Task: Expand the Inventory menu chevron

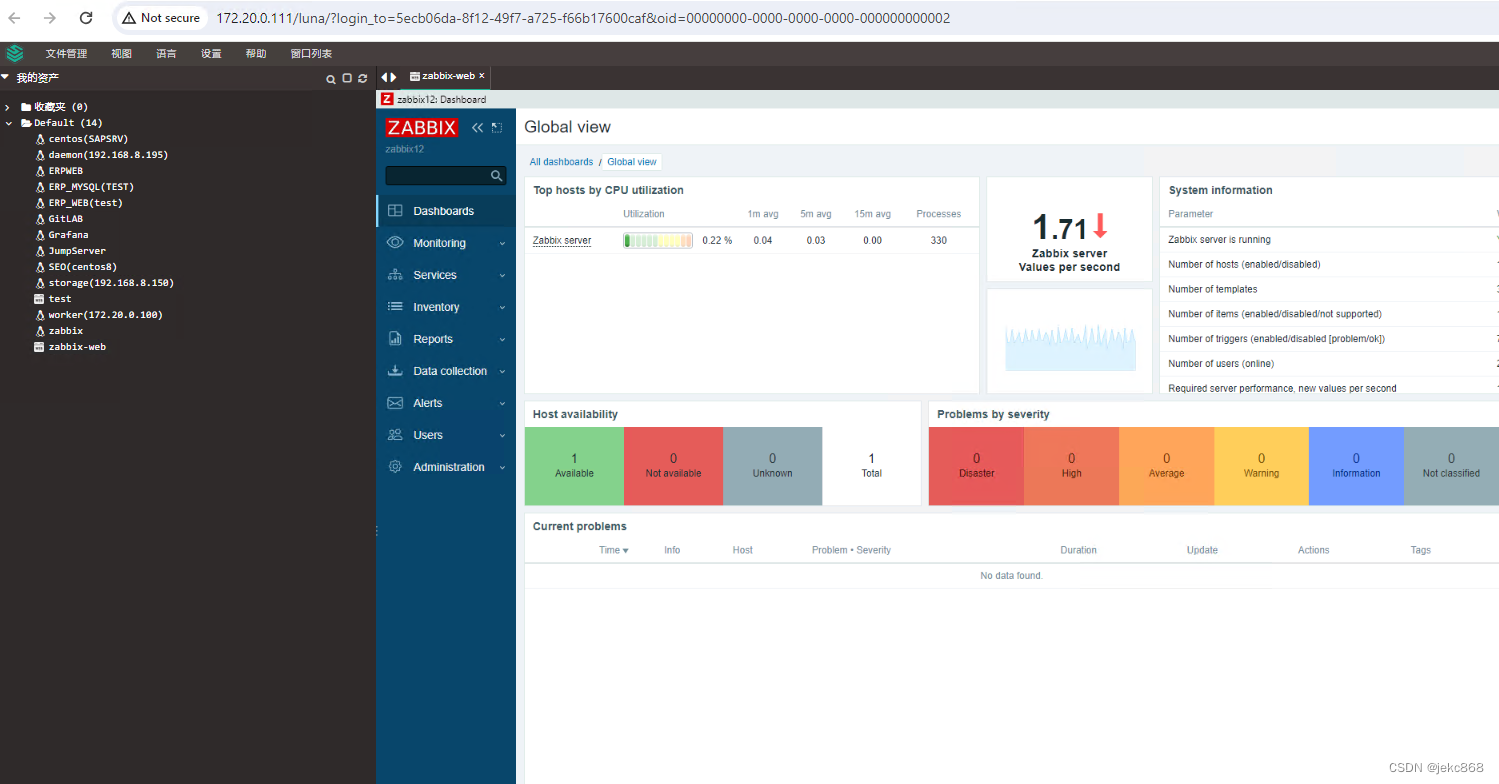Action: [503, 307]
